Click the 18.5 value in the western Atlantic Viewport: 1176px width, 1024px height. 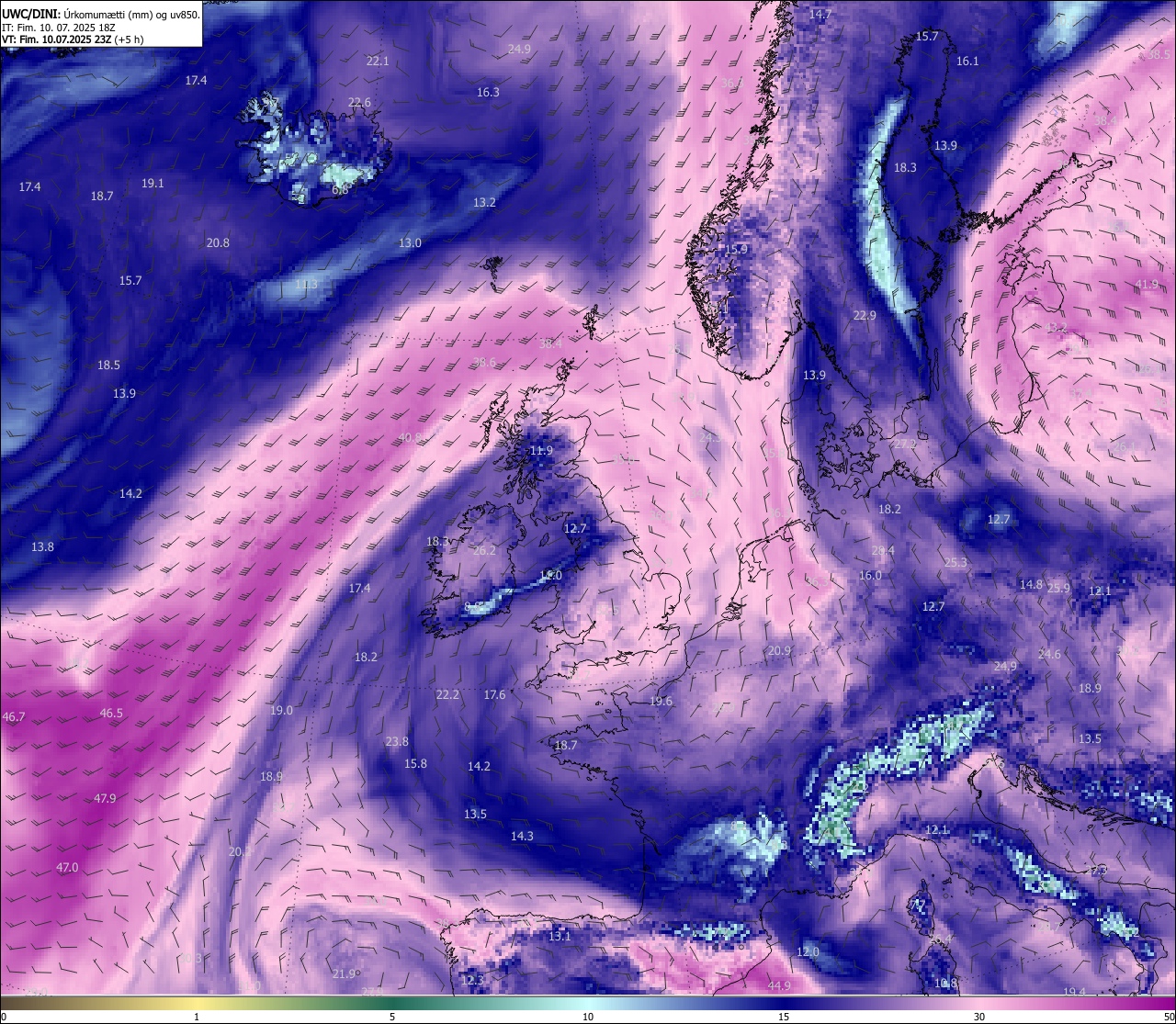point(108,366)
